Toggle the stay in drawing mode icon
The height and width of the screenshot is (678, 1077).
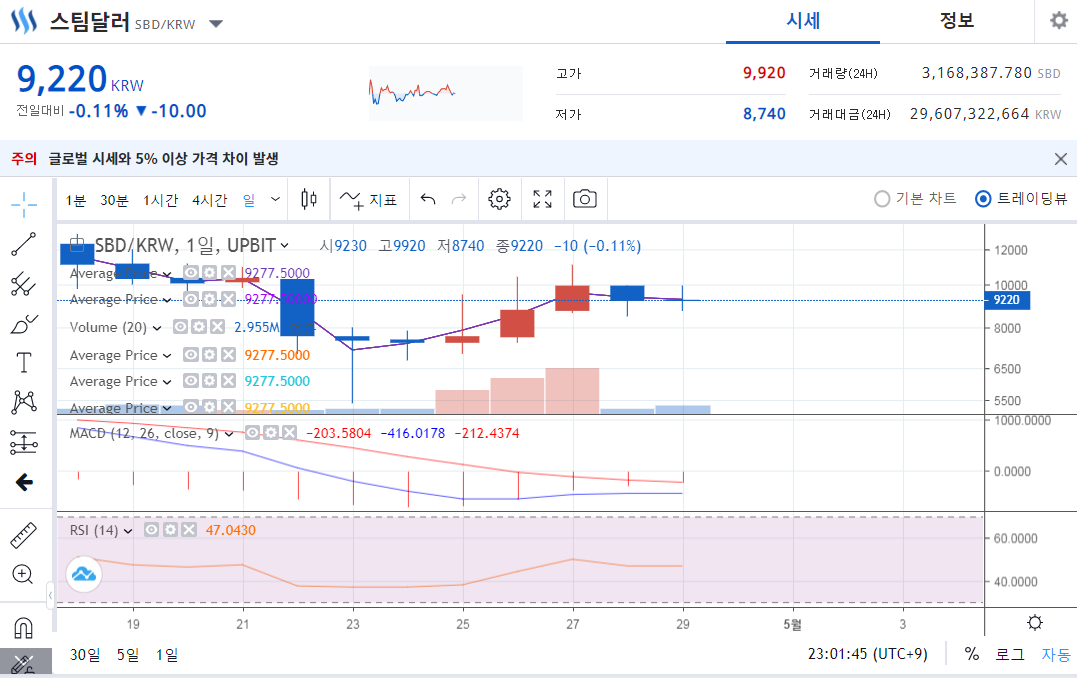(x=23, y=664)
